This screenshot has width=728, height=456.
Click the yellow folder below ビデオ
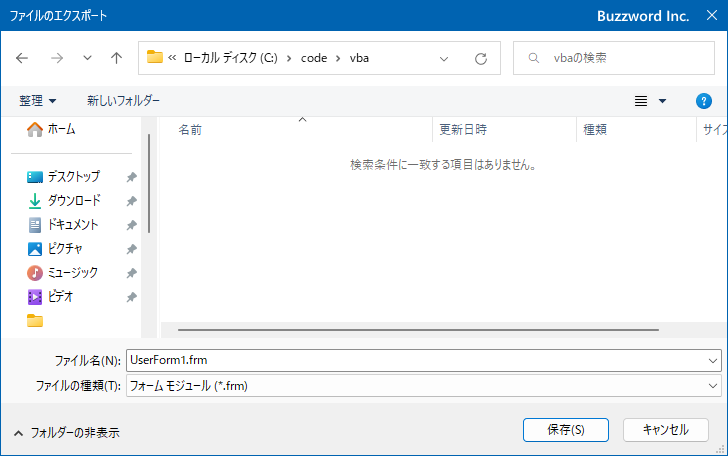click(x=35, y=321)
